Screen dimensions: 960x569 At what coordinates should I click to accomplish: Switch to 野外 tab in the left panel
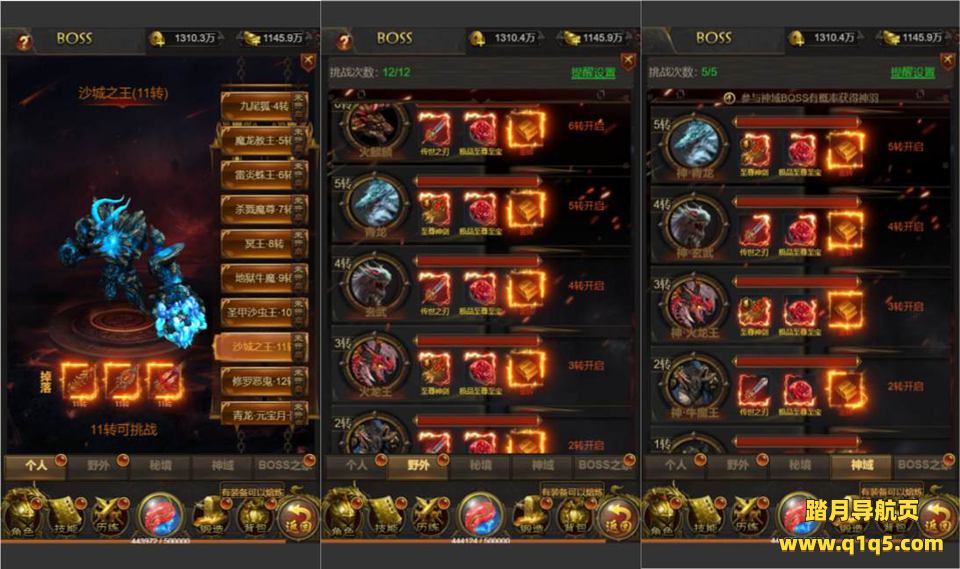coord(98,465)
